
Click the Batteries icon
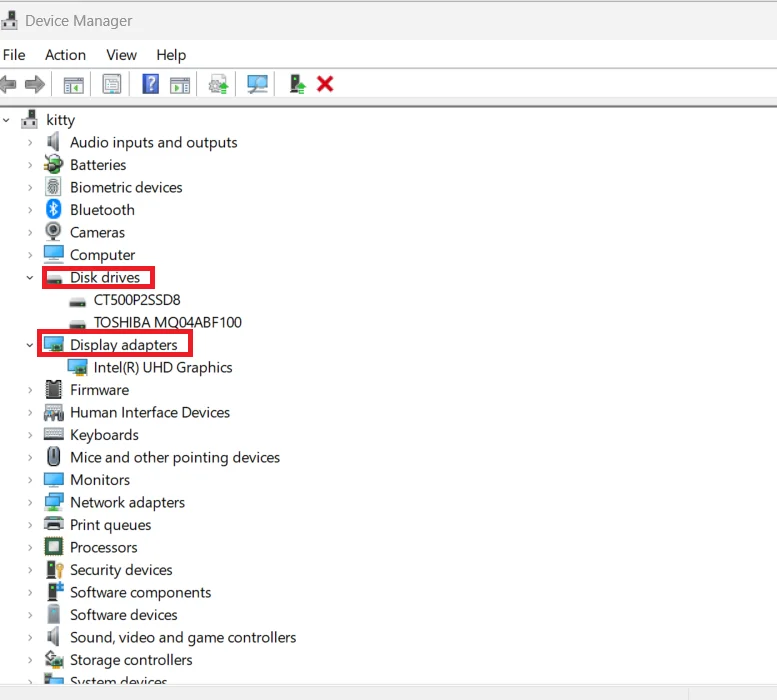(x=54, y=164)
